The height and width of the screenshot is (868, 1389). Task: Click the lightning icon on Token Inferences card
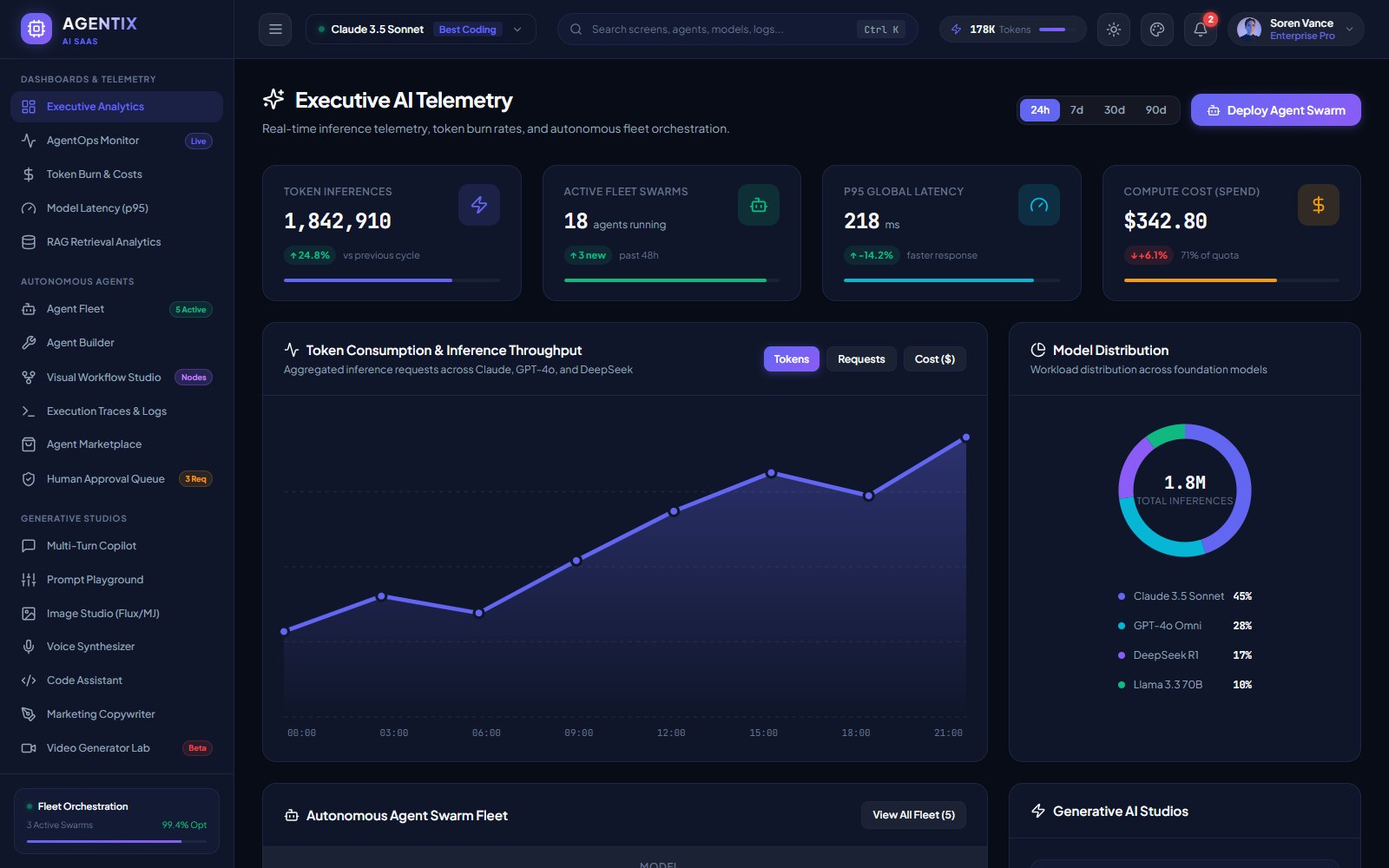click(x=479, y=205)
